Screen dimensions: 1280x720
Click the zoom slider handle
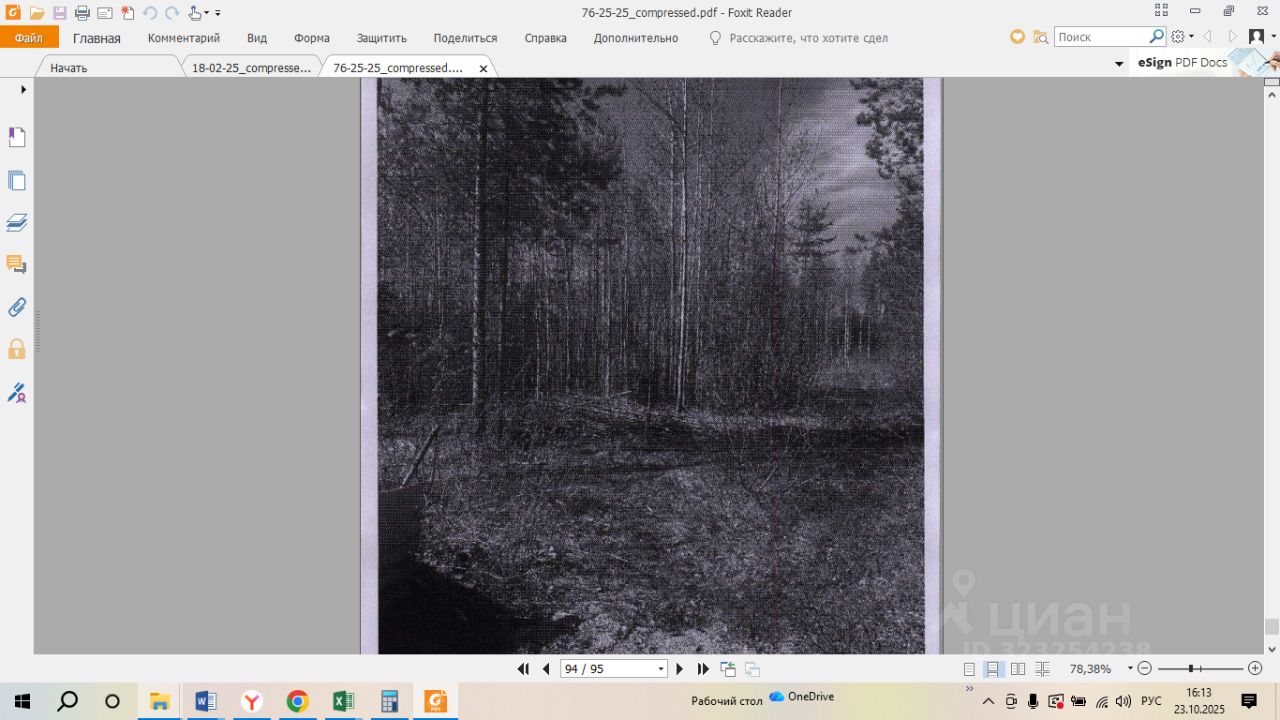pos(1191,669)
